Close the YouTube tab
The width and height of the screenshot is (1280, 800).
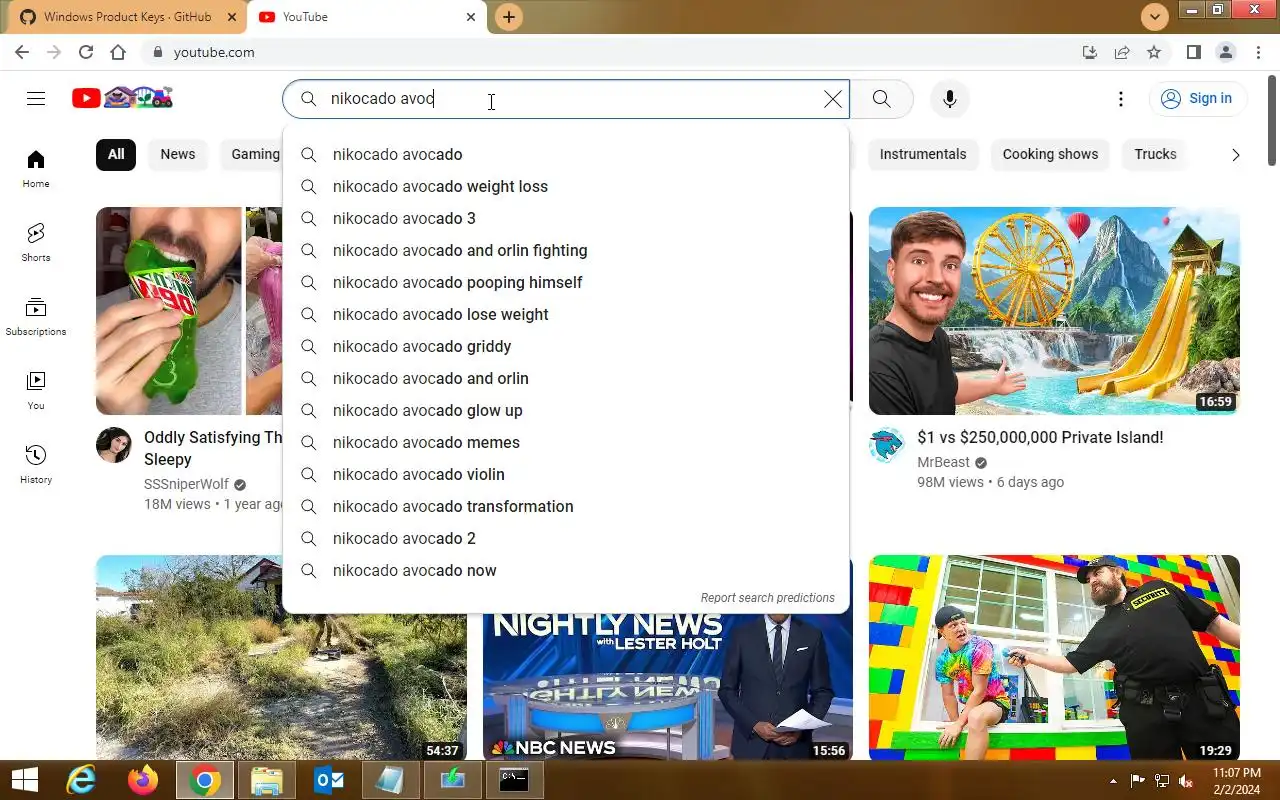point(471,17)
